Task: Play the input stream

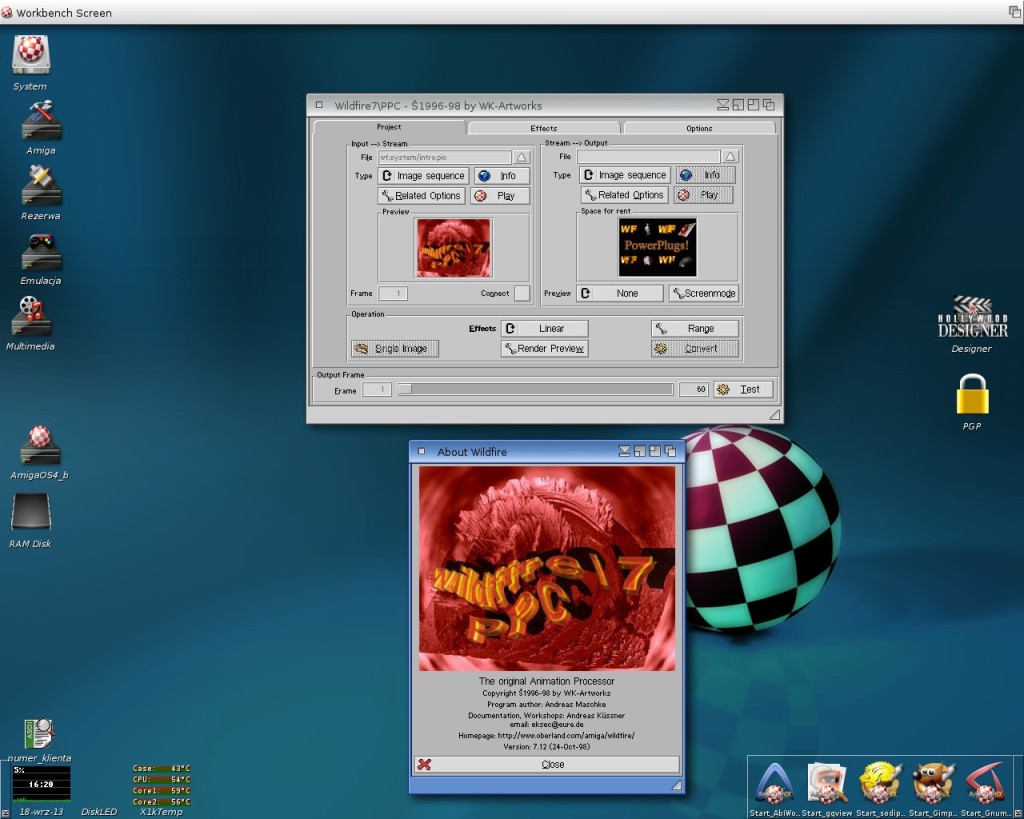Action: 500,195
